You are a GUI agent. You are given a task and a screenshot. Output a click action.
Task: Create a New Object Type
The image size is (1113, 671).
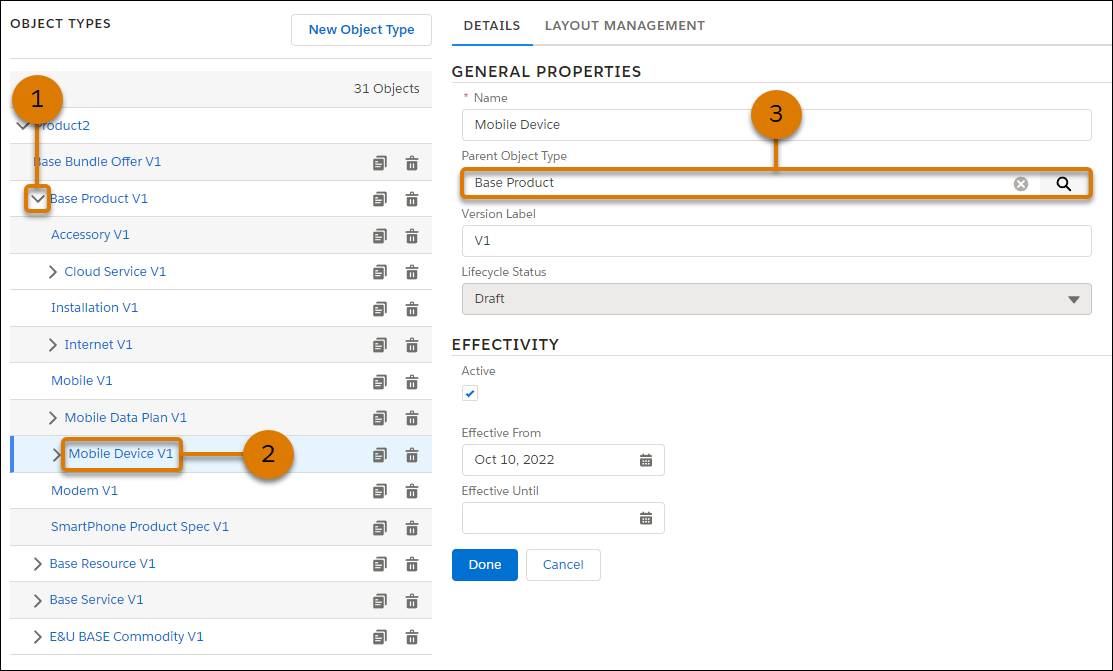[361, 30]
